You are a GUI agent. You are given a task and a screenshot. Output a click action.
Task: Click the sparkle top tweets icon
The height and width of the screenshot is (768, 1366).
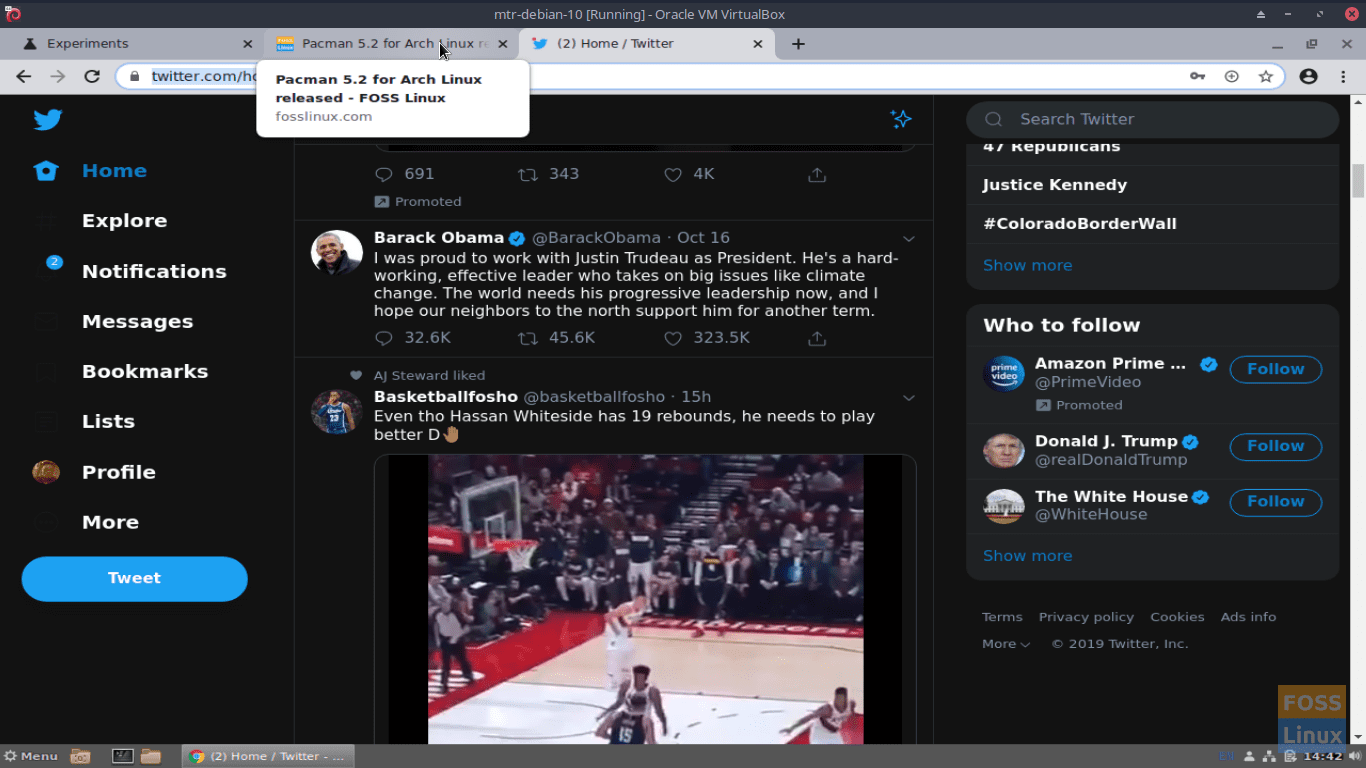(901, 119)
